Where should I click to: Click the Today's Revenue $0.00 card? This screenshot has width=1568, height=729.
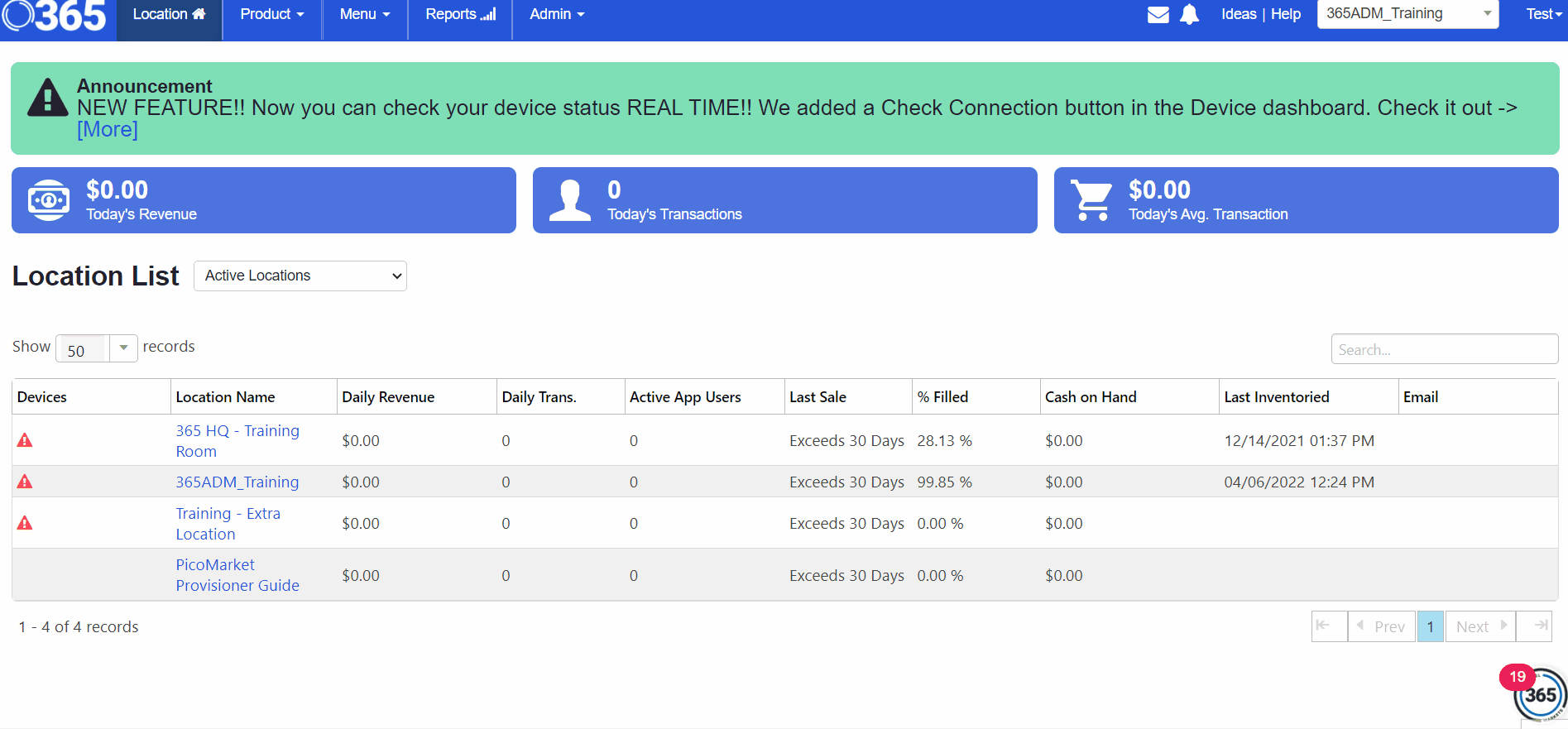click(264, 200)
